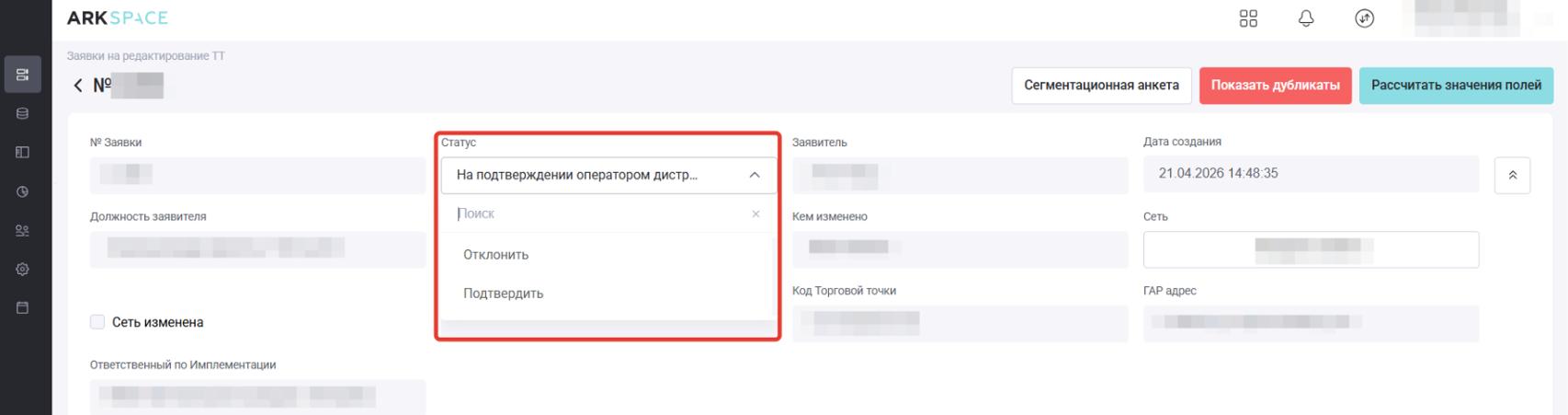This screenshot has height=415, width=1568.
Task: Open the users sidebar icon
Action: [23, 231]
